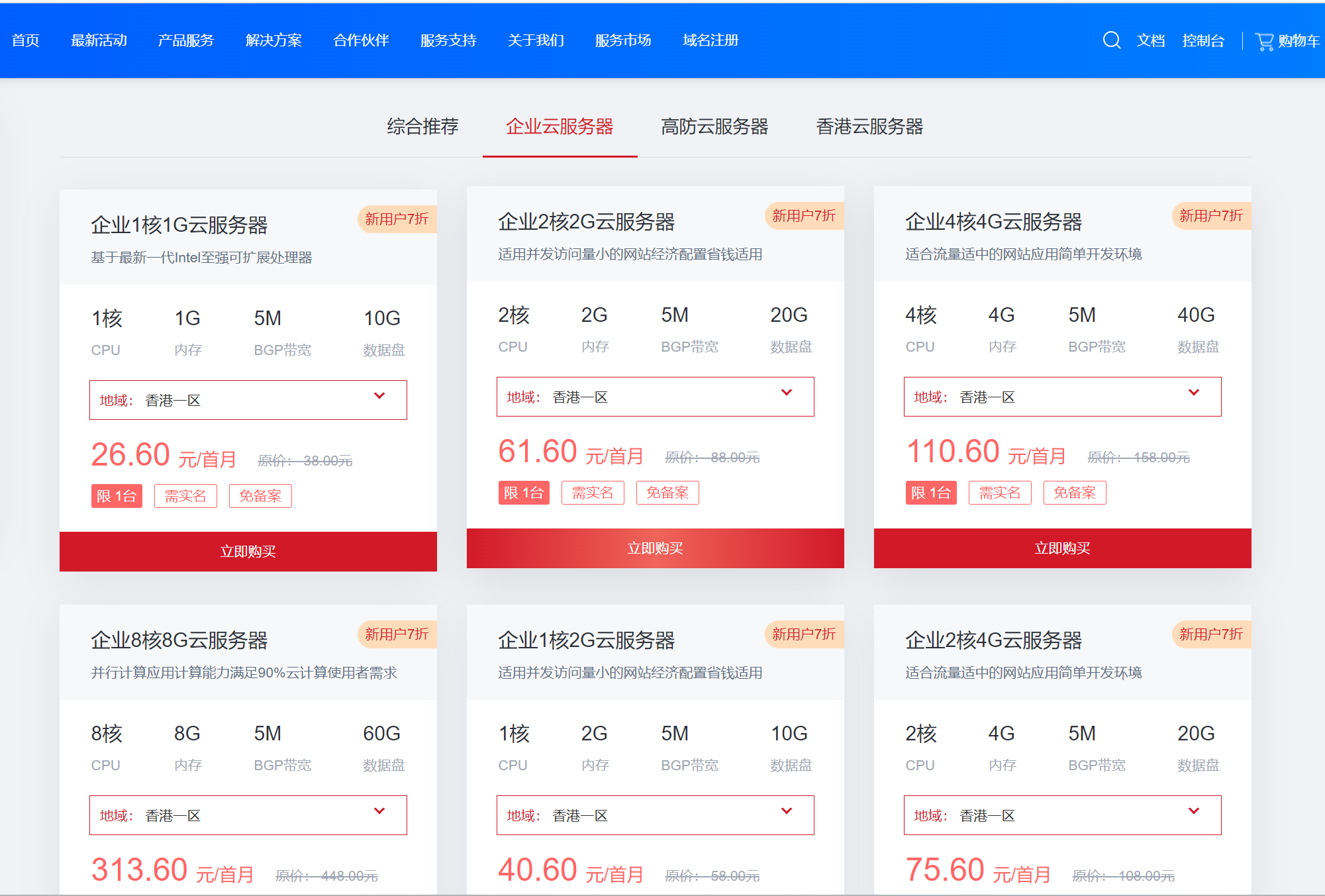Open region dropdown on 企业8核8G云服务器
1325x896 pixels.
248,815
